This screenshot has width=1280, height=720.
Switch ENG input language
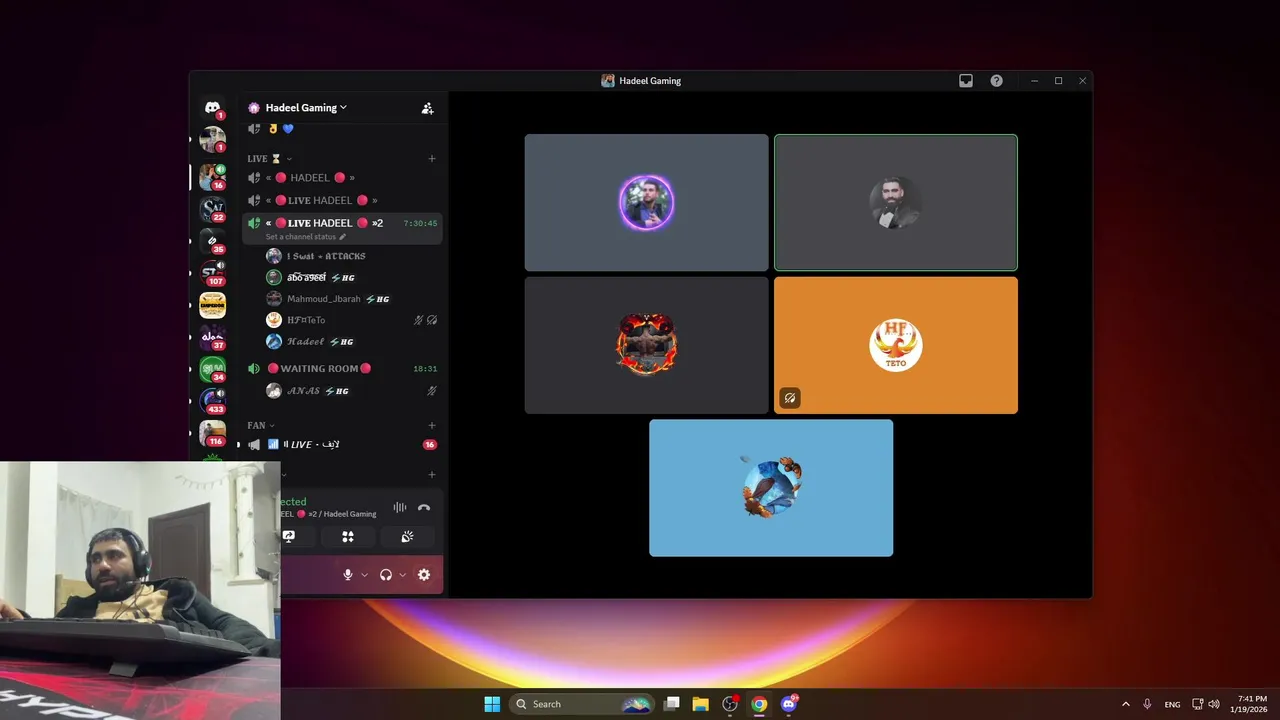pyautogui.click(x=1172, y=704)
